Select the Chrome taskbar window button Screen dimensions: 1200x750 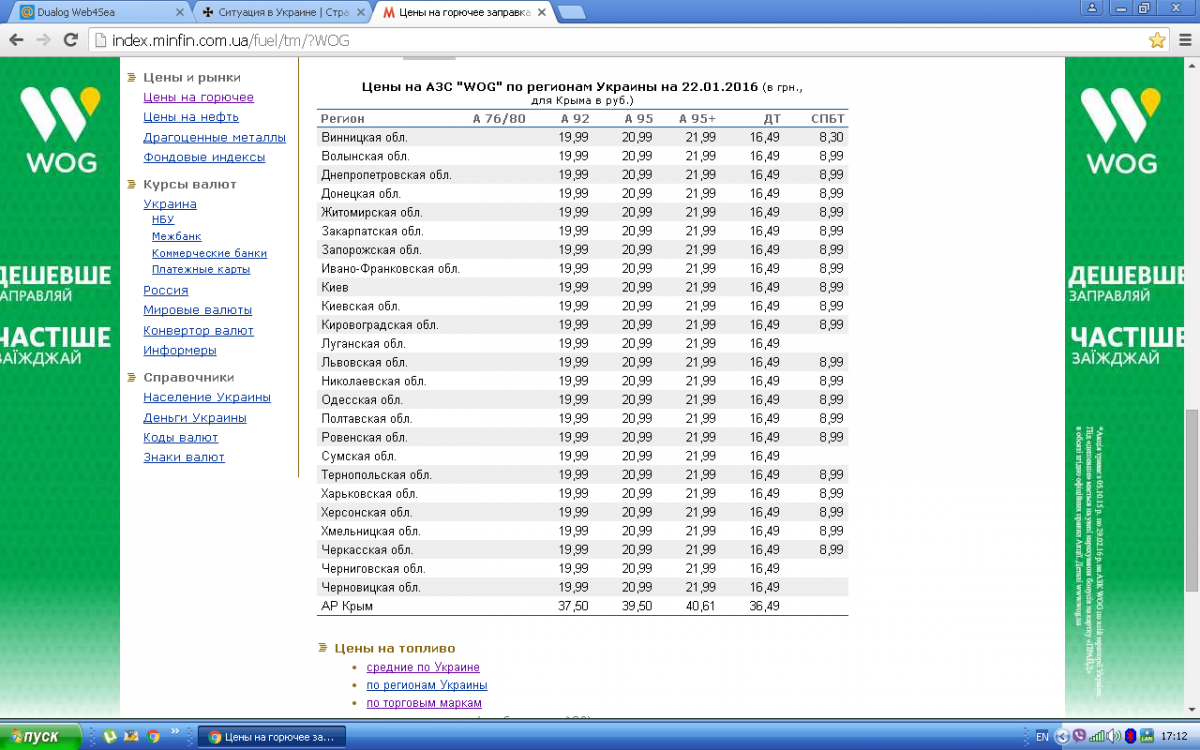click(x=272, y=737)
